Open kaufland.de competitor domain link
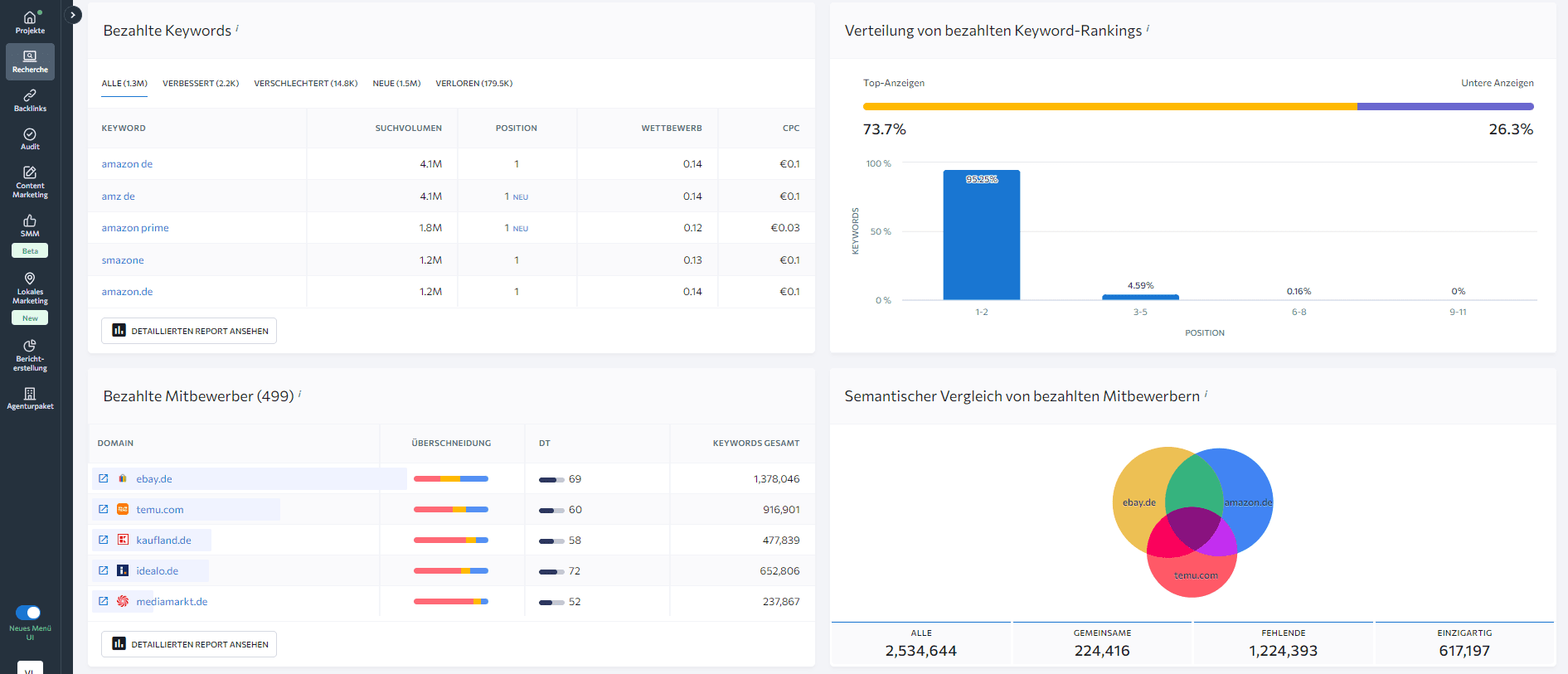The width and height of the screenshot is (1568, 674). (x=163, y=541)
